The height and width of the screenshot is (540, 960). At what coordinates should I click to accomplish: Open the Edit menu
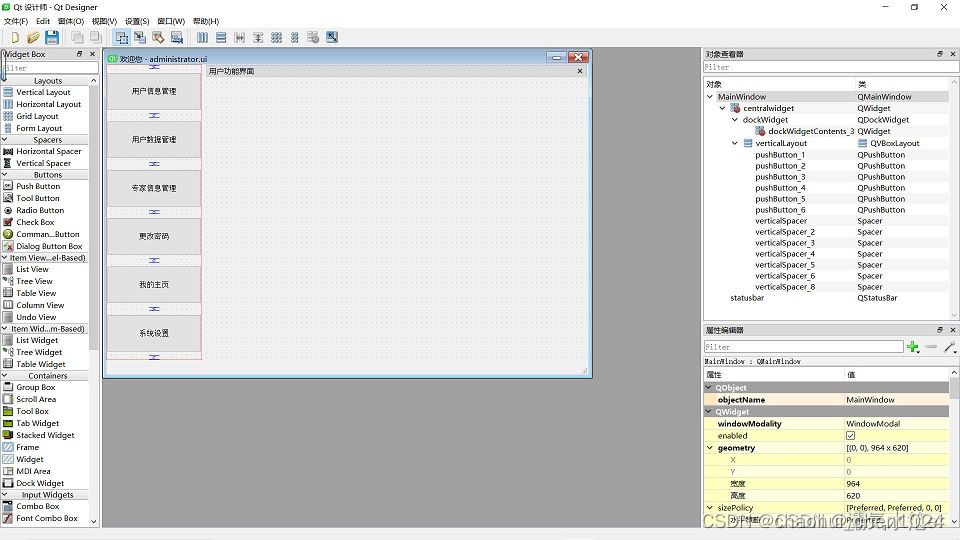(x=43, y=21)
